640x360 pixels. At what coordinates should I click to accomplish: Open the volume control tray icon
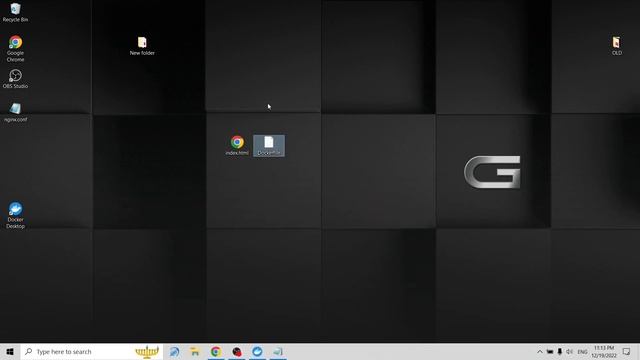[569, 351]
